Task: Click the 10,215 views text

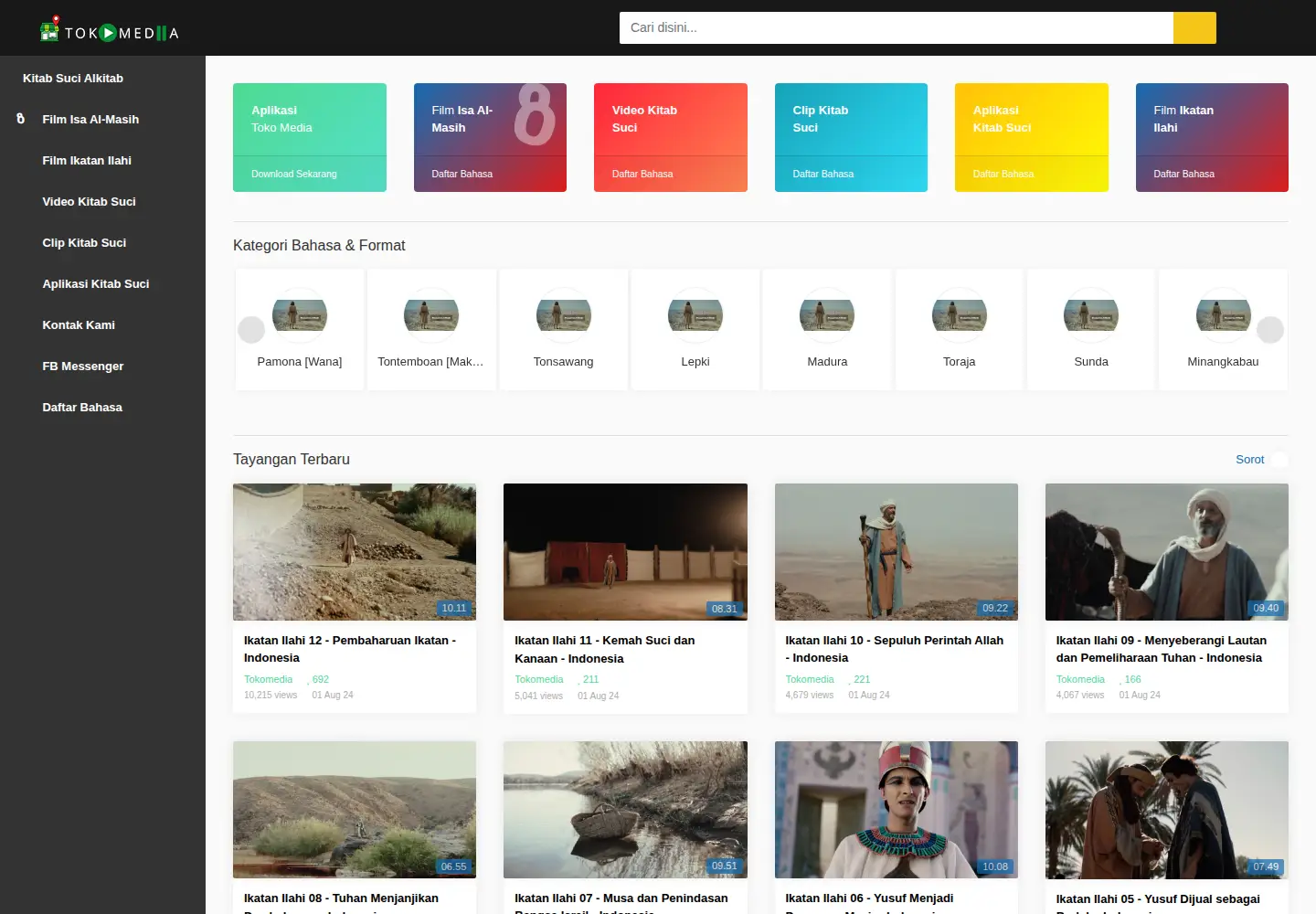Action: [x=271, y=696]
